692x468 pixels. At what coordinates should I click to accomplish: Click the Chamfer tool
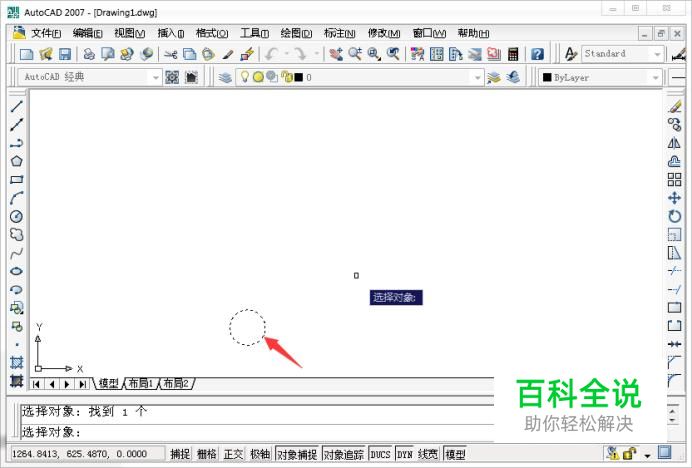[674, 362]
